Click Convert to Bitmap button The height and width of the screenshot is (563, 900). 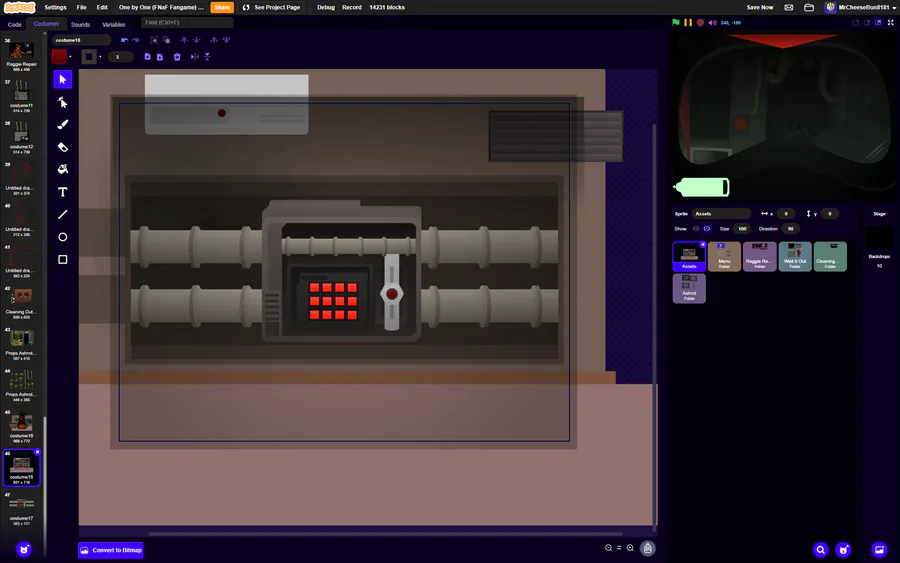[x=111, y=550]
